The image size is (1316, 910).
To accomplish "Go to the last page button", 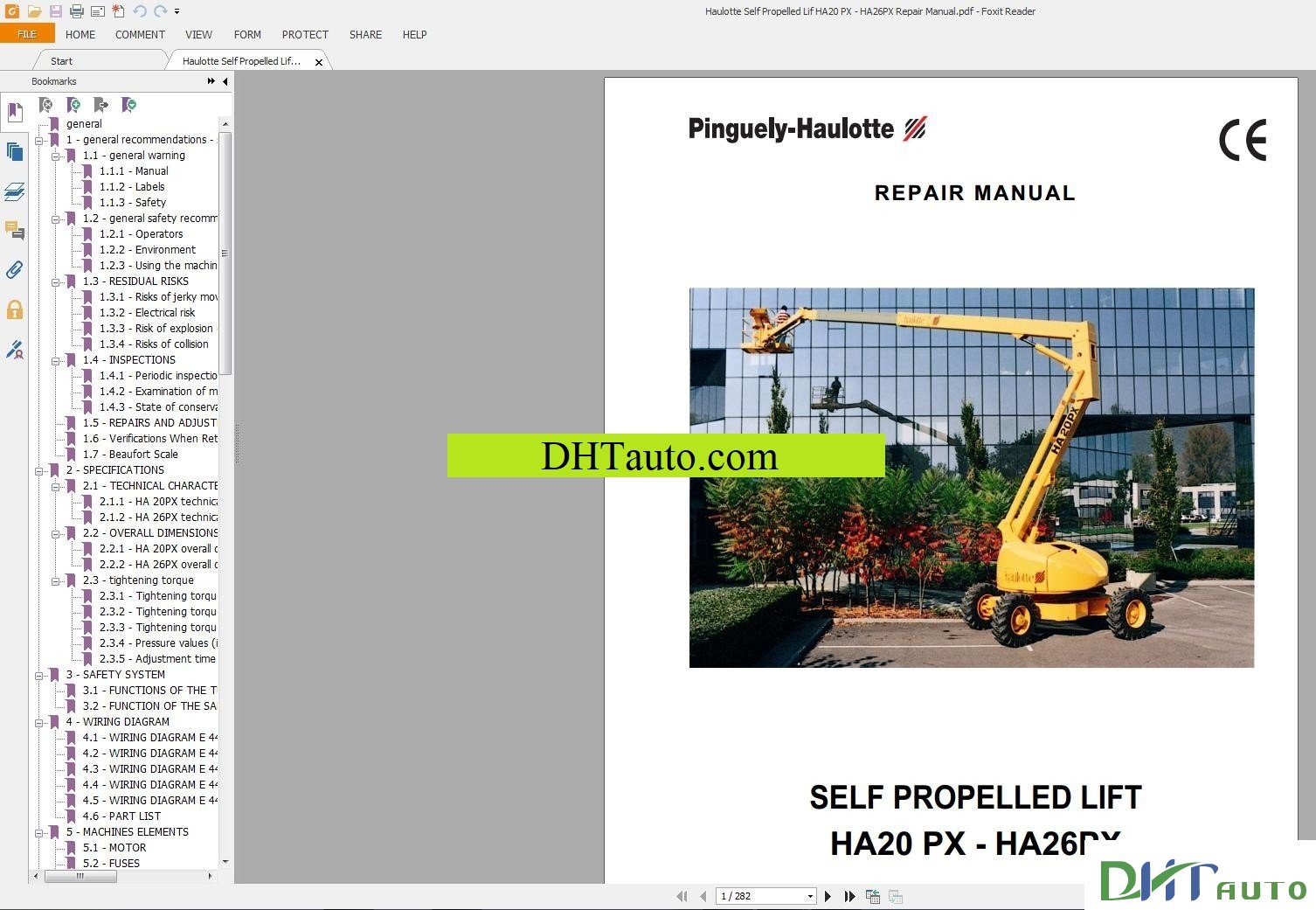I will (849, 896).
